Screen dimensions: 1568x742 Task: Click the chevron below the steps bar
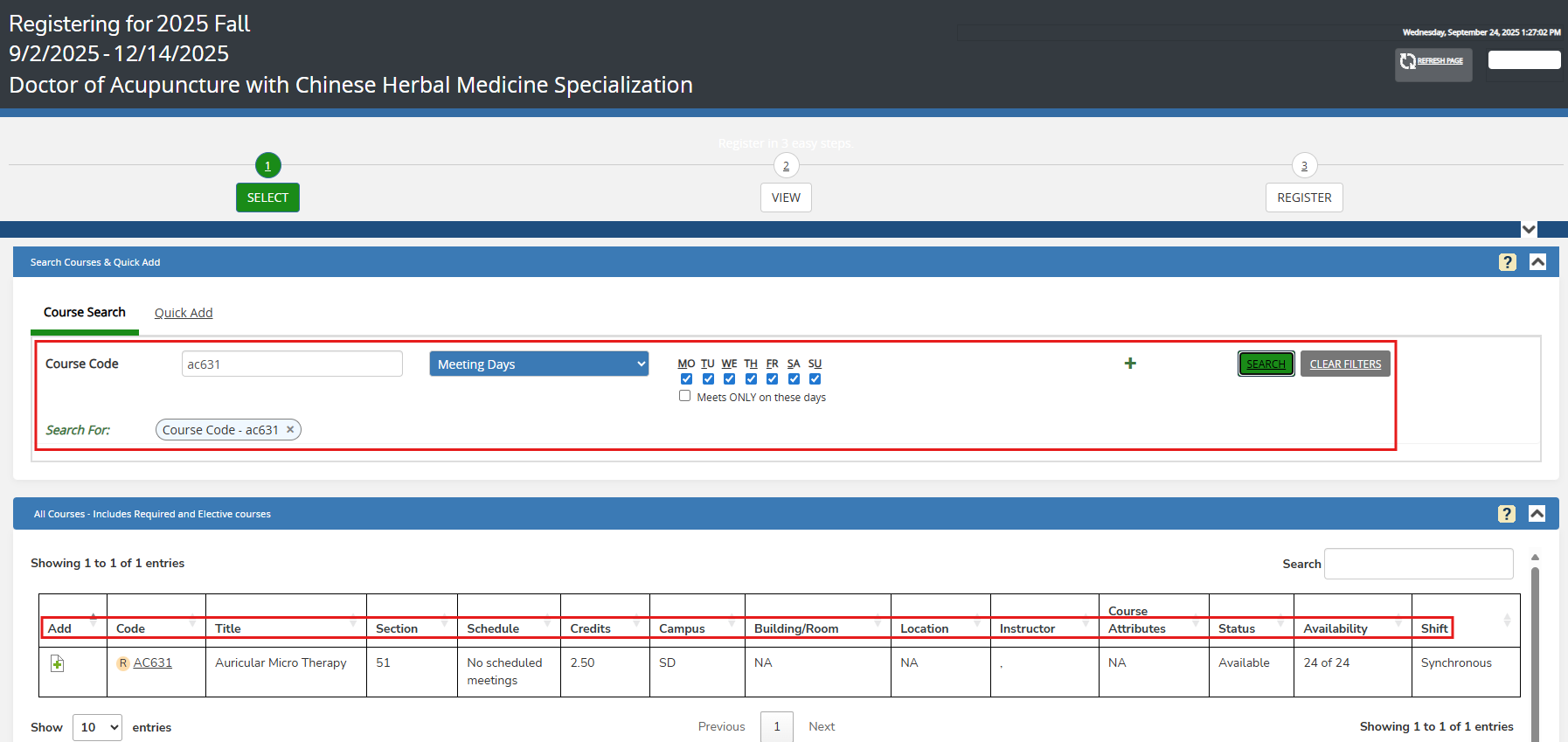tap(1529, 230)
